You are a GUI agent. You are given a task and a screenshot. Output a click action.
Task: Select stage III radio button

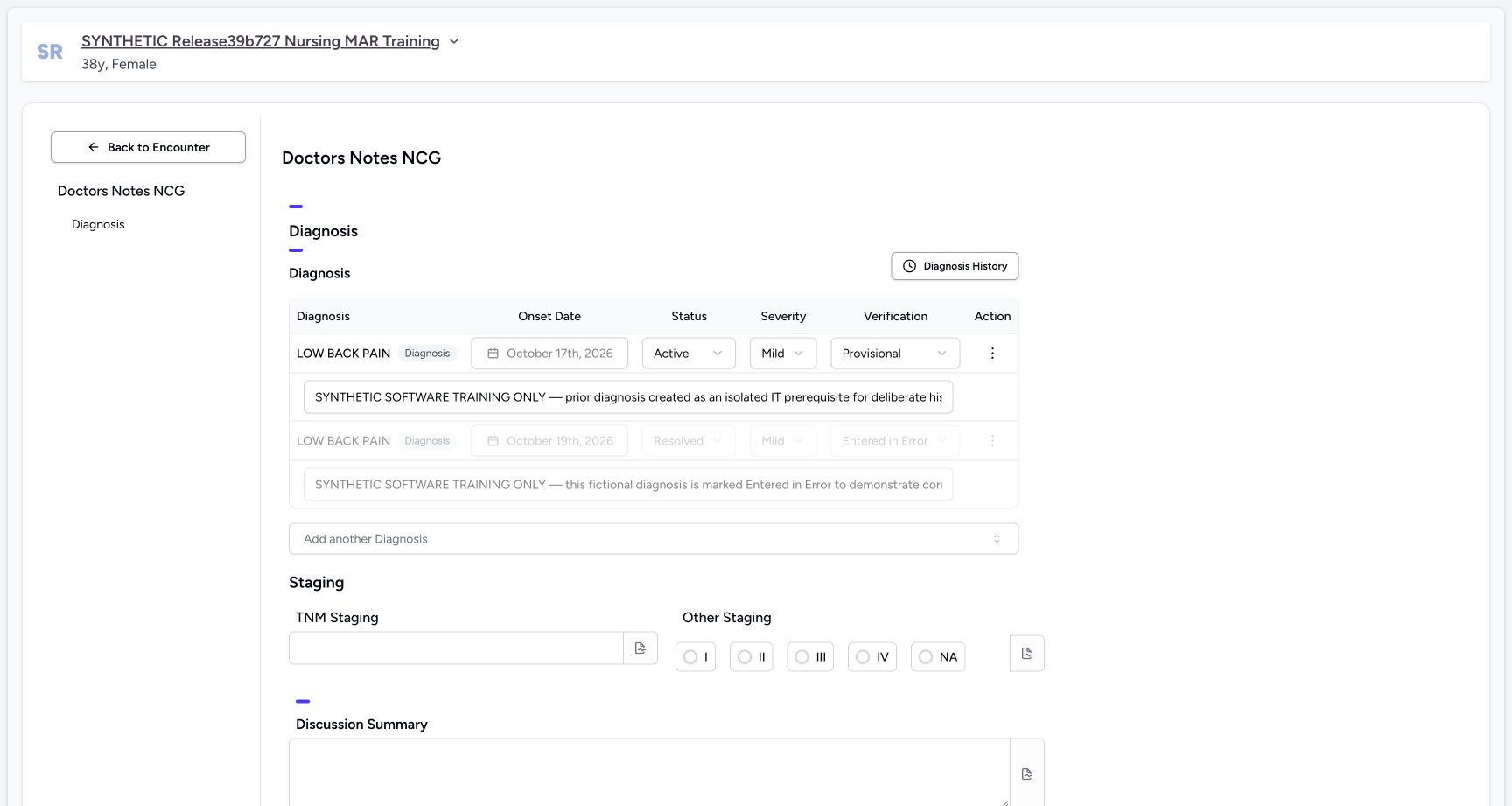[801, 657]
